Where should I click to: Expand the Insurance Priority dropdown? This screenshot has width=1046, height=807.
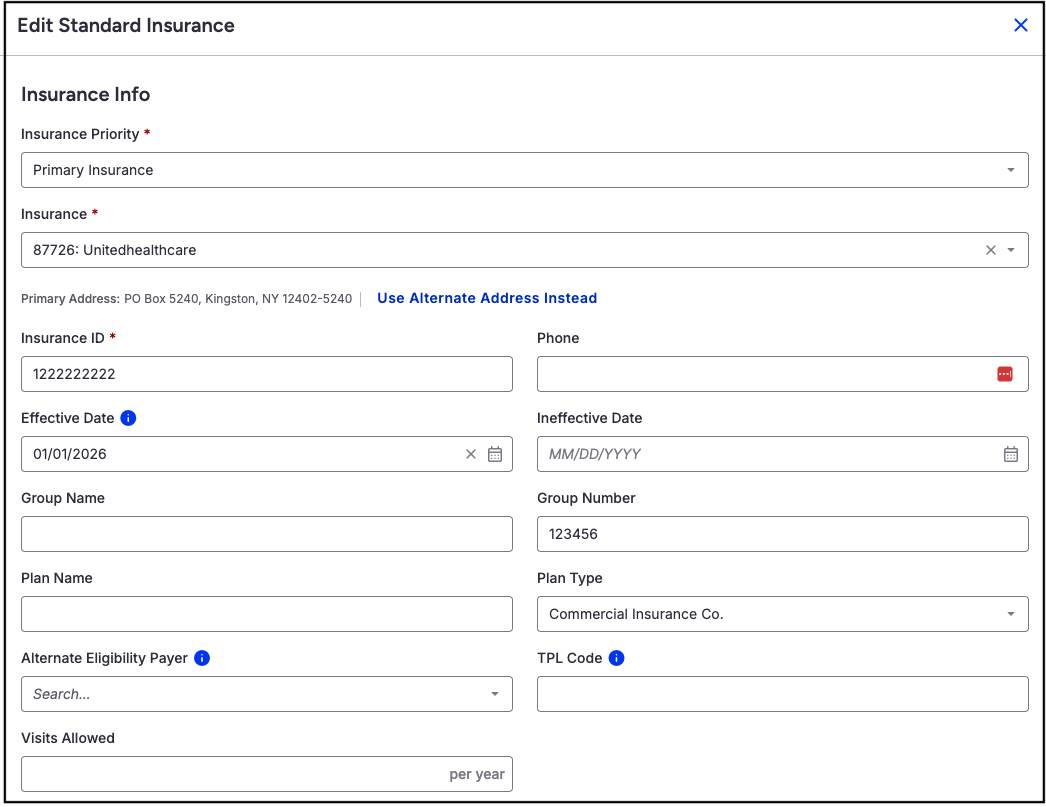[1011, 170]
